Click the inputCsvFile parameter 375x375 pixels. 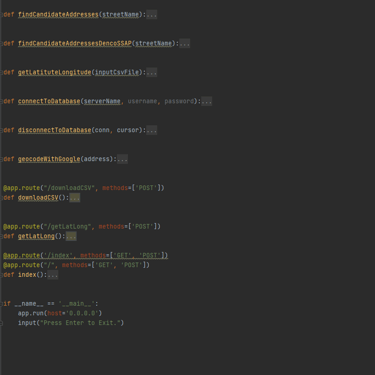(x=117, y=72)
